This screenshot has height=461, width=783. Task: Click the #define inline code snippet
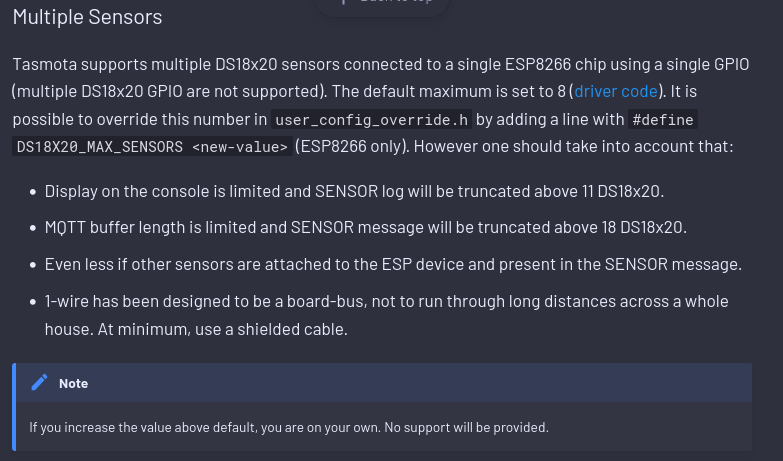(663, 120)
